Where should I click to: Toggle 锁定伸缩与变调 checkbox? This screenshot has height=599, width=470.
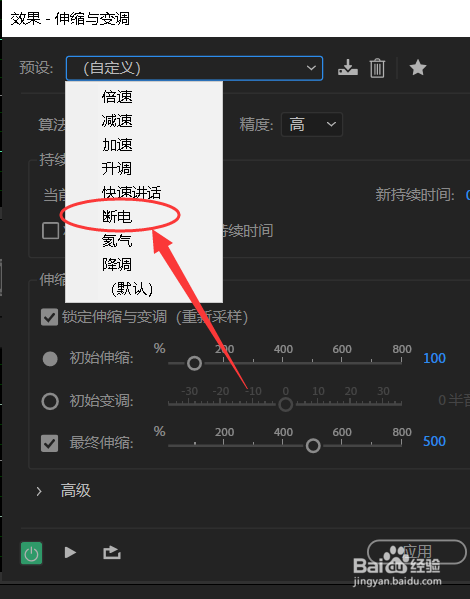point(50,317)
